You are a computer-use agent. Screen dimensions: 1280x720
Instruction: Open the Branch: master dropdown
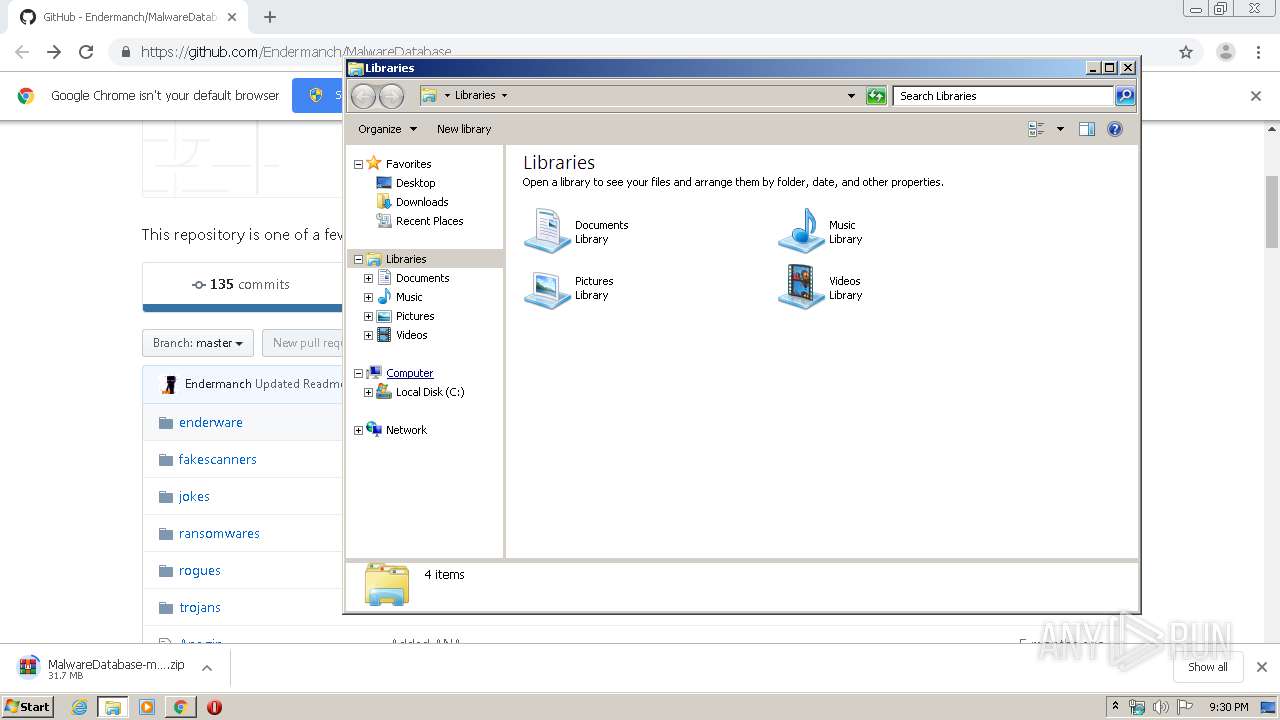click(x=198, y=343)
